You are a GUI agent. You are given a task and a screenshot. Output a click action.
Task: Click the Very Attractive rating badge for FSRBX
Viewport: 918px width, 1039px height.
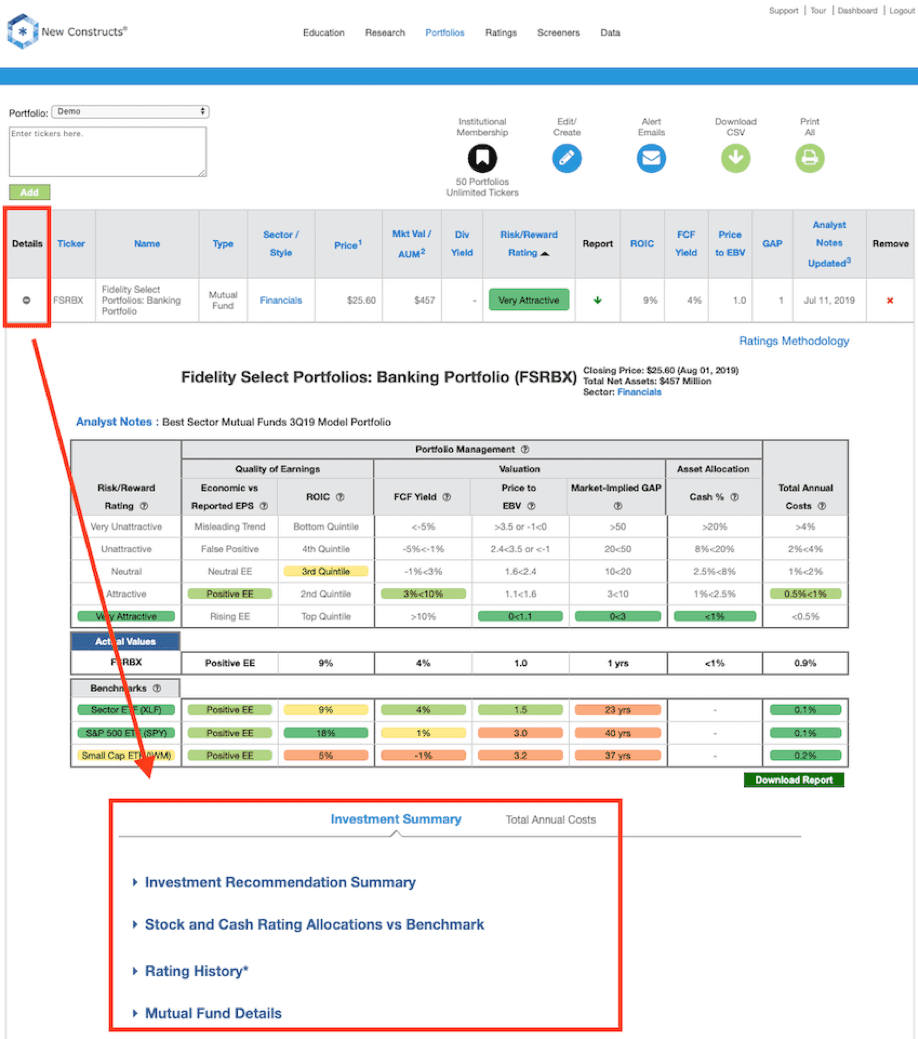529,300
